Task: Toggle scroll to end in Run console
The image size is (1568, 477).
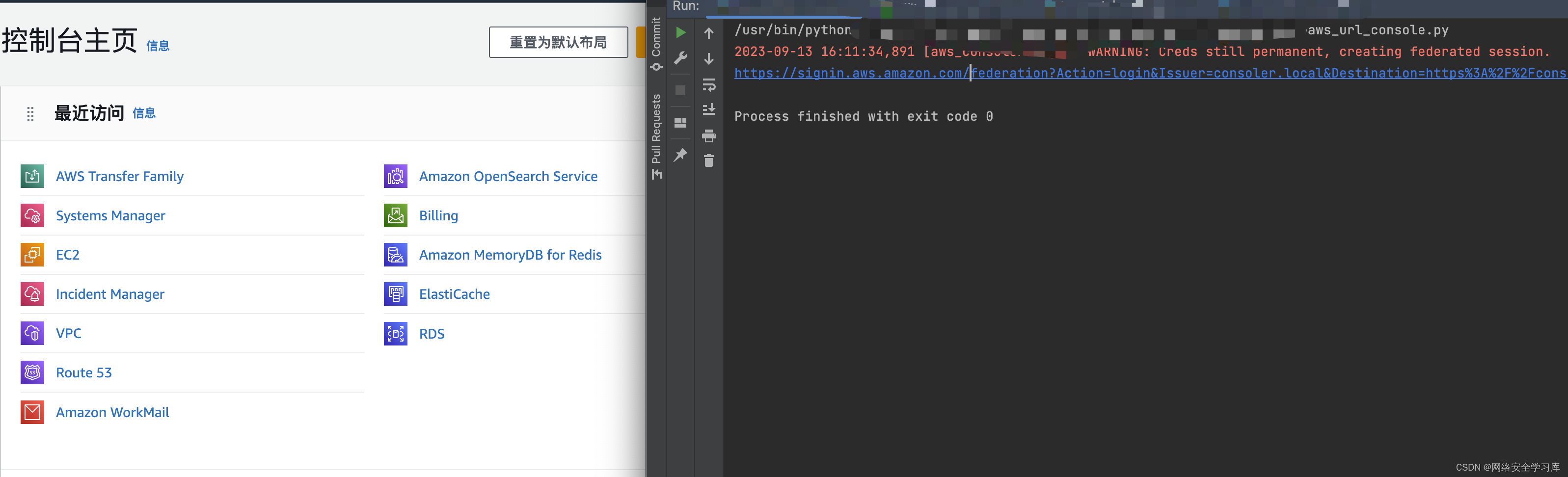Action: 708,109
